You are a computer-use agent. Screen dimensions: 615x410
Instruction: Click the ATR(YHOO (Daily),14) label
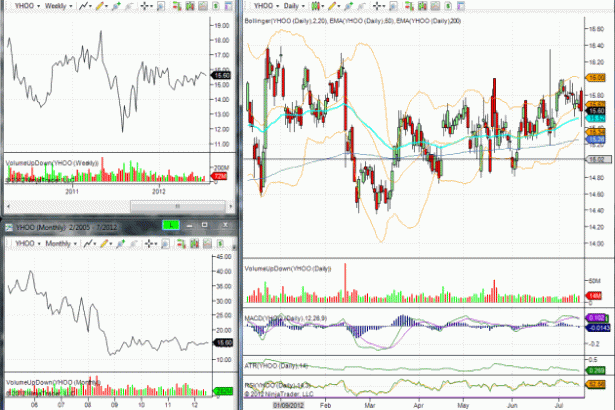[276, 366]
